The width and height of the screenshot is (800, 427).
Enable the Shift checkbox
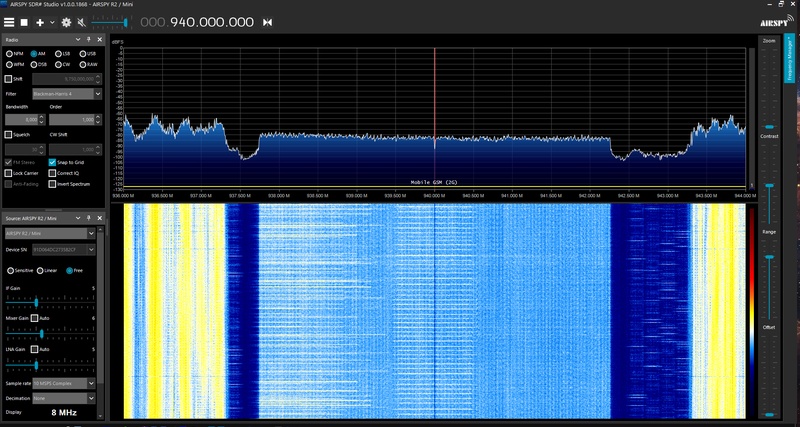point(8,79)
